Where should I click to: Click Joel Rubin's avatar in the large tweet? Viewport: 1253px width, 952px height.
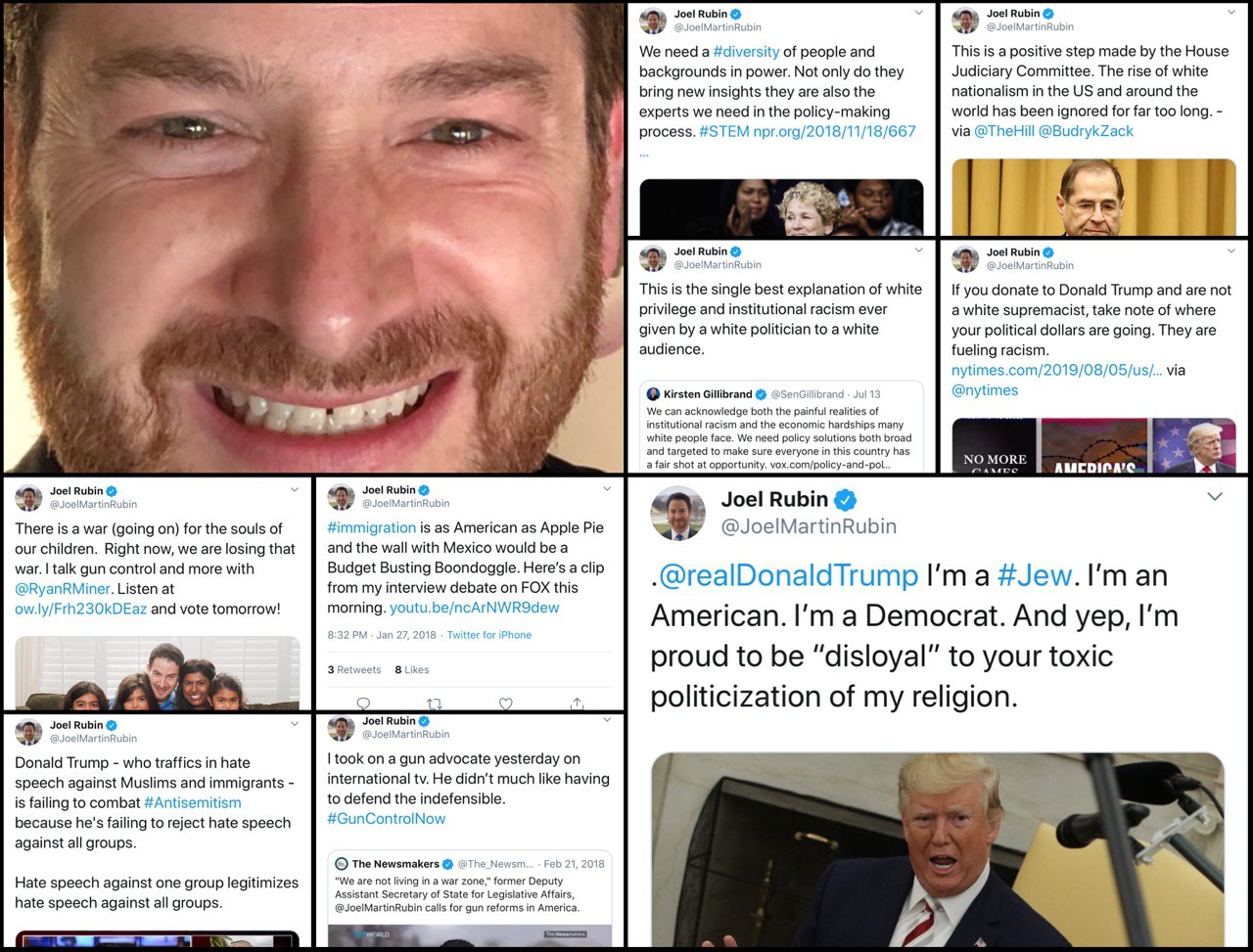[677, 513]
